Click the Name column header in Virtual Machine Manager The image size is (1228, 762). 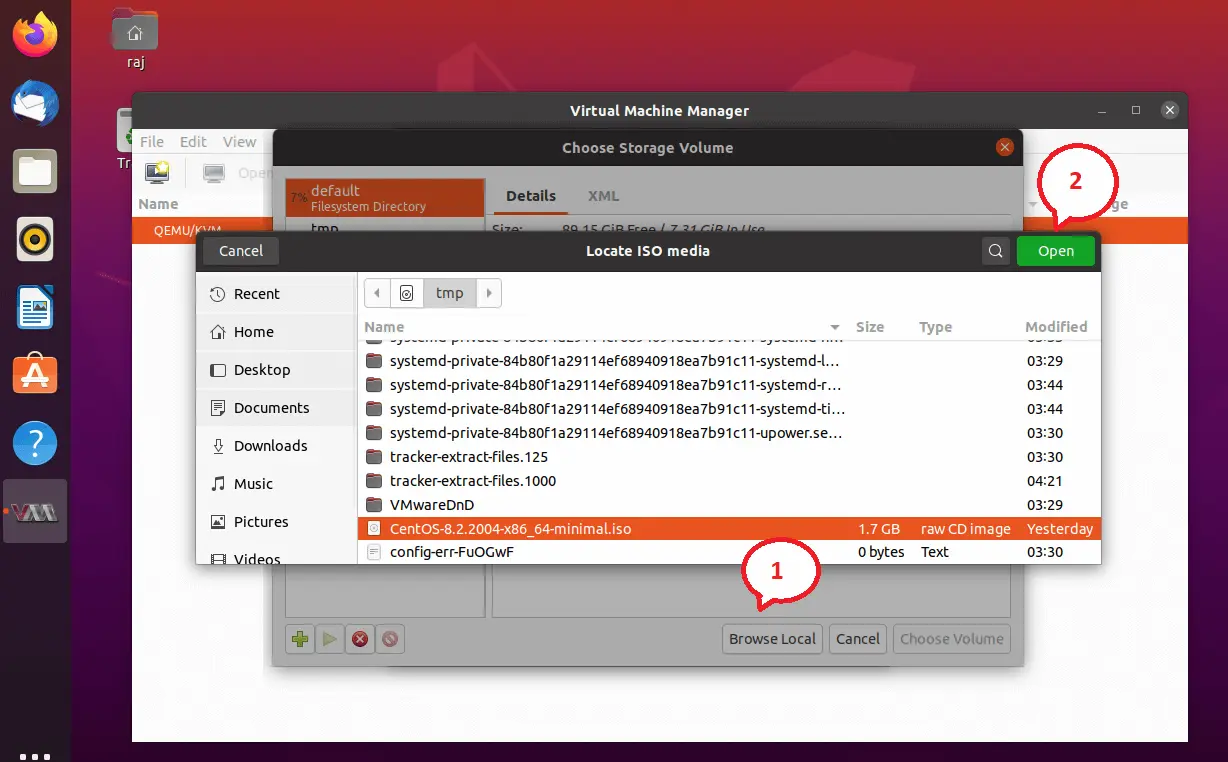point(158,204)
